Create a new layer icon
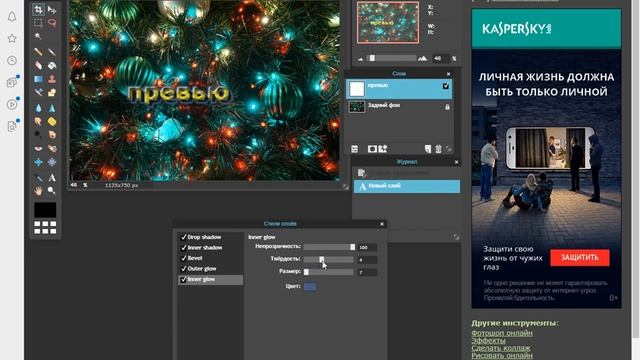Image resolution: width=640 pixels, height=360 pixels. click(x=427, y=149)
